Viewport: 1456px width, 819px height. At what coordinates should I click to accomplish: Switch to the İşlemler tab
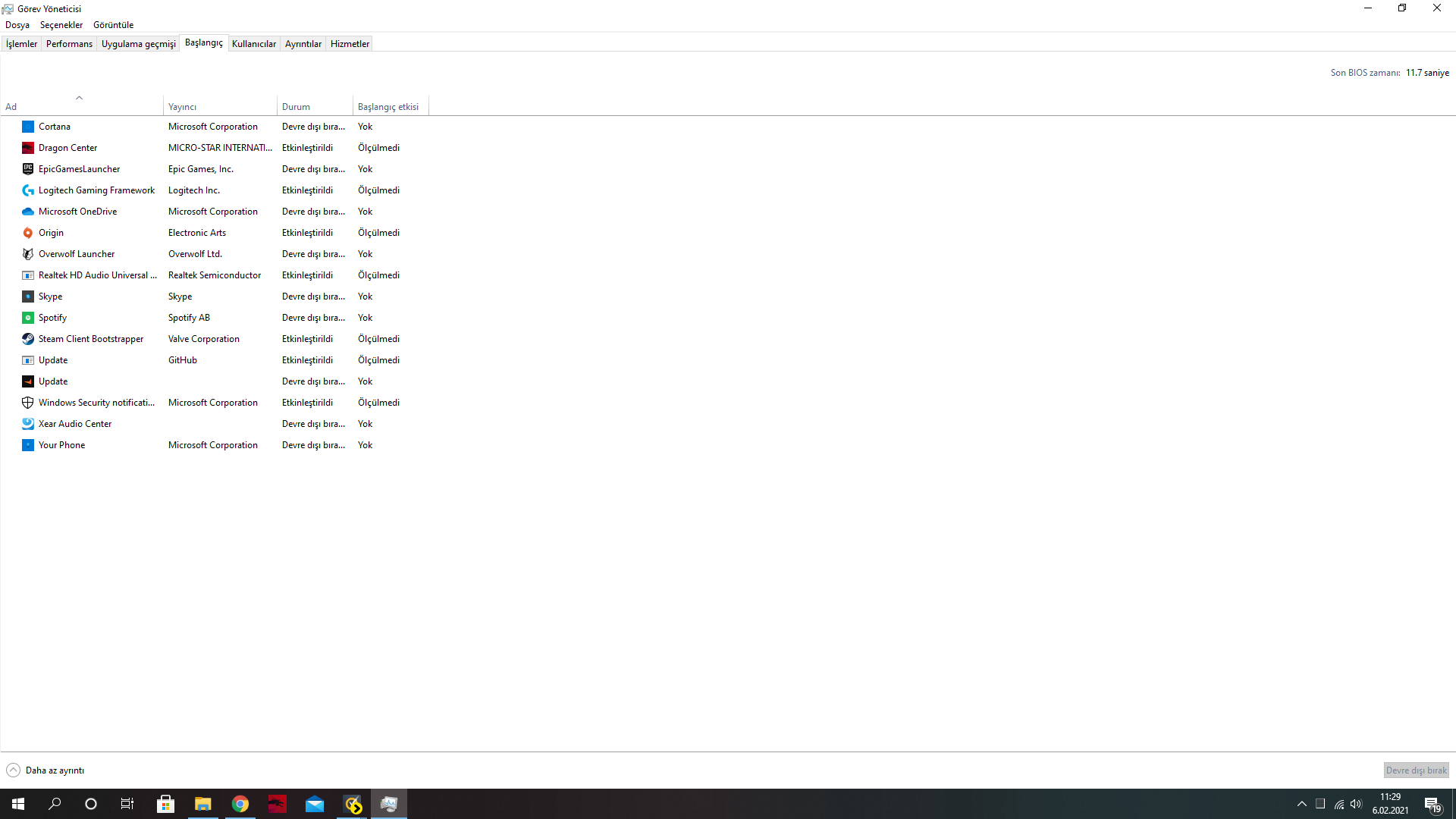click(x=21, y=44)
